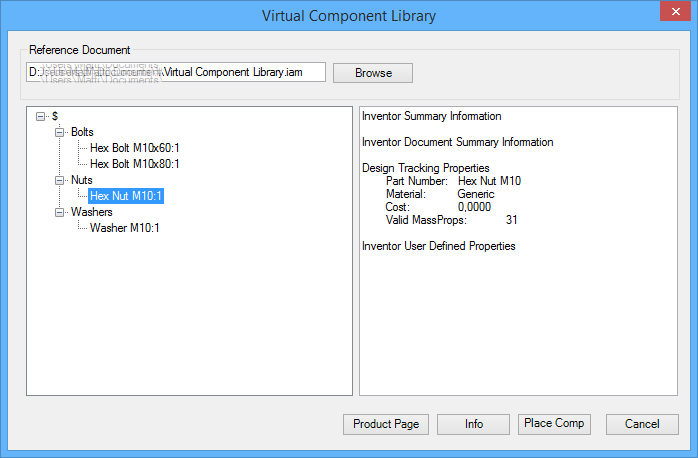The height and width of the screenshot is (458, 698).
Task: Click the Reference Document path field
Action: (x=177, y=73)
